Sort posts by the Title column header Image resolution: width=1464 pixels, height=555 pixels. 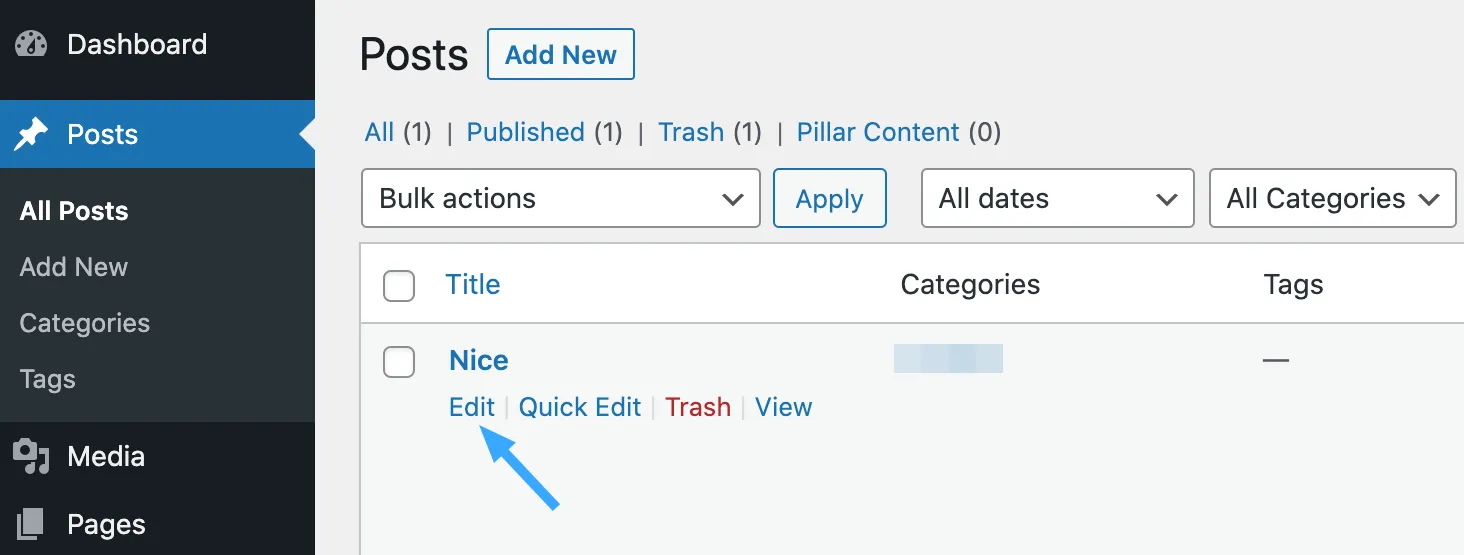coord(473,285)
